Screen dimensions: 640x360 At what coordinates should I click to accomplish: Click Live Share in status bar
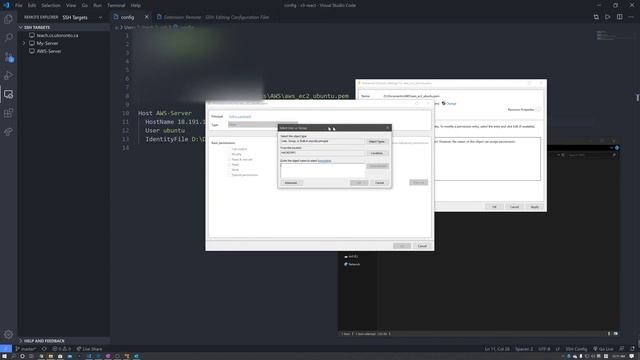pyautogui.click(x=89, y=349)
